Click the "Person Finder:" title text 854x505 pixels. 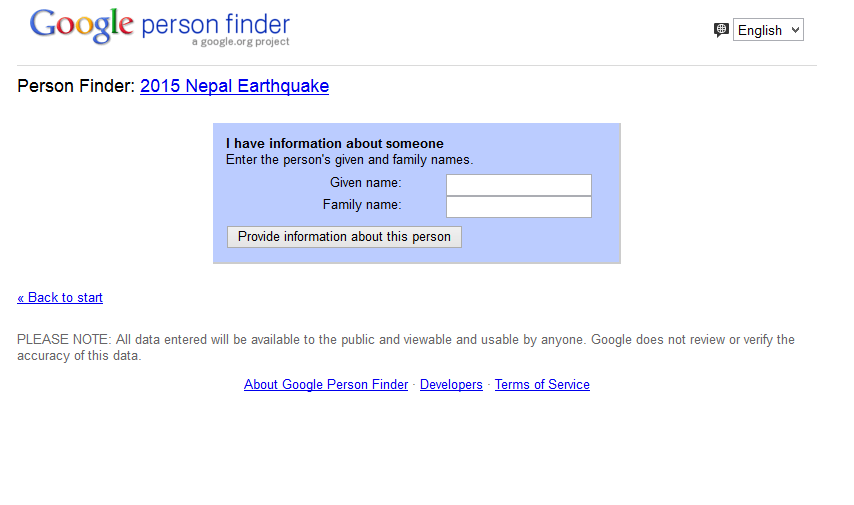(76, 86)
